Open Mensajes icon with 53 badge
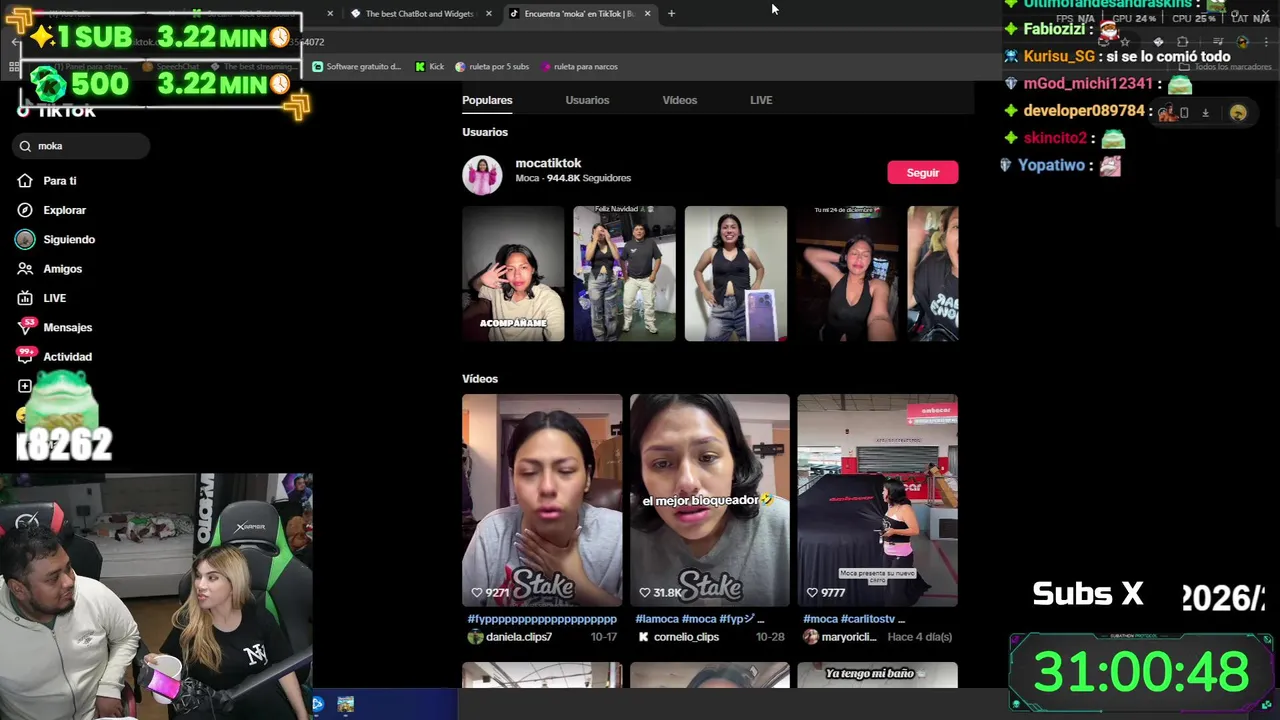 25,327
